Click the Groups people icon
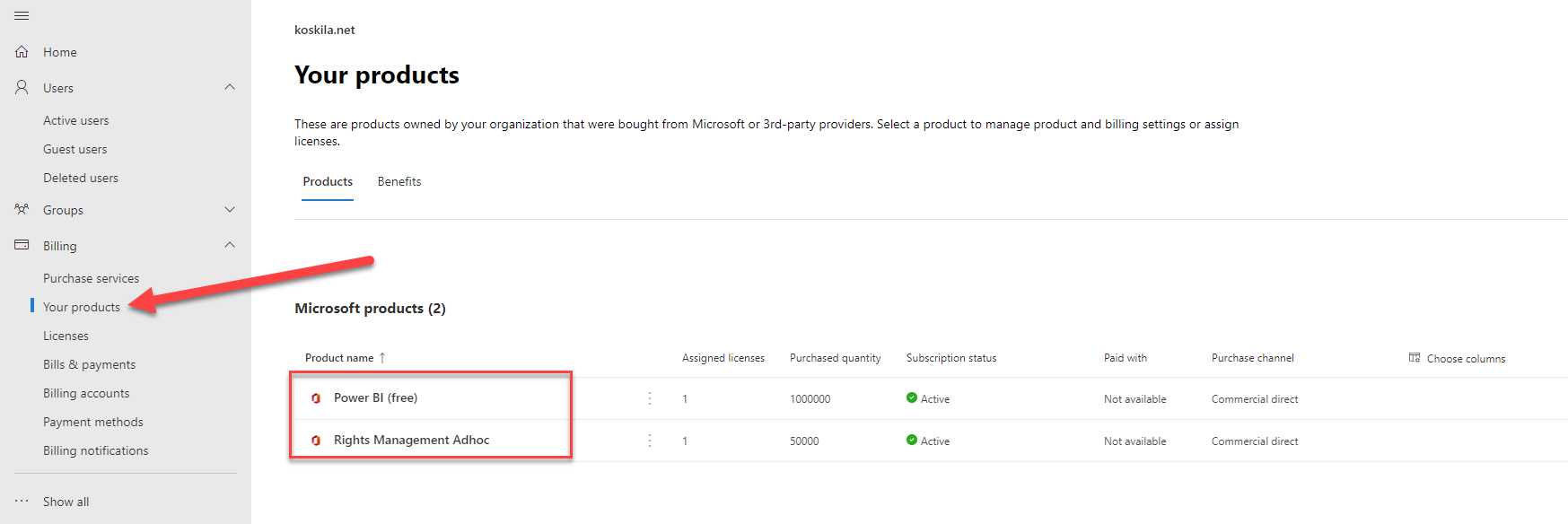1568x524 pixels. (x=22, y=209)
